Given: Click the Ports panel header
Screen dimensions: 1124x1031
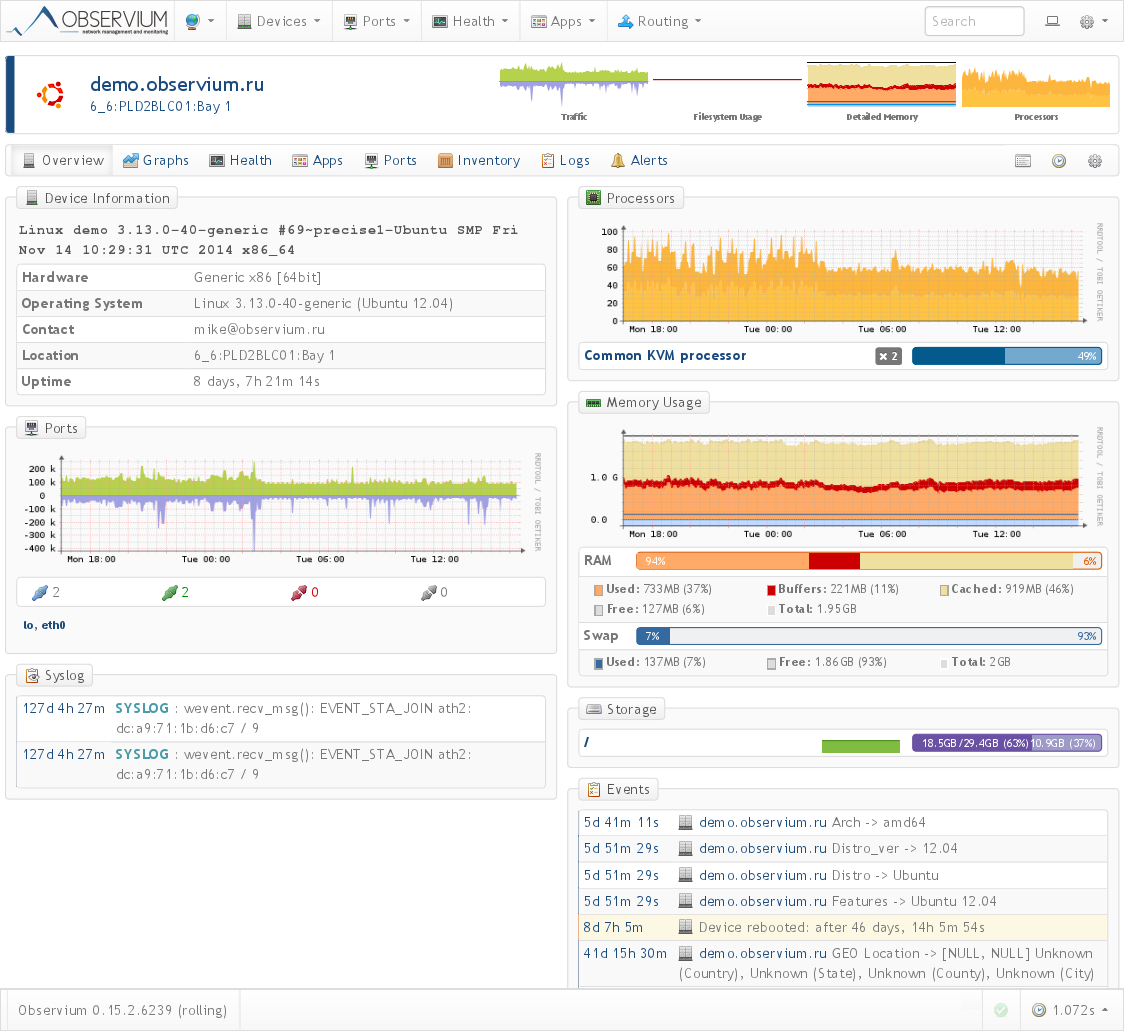Looking at the screenshot, I should (x=52, y=428).
